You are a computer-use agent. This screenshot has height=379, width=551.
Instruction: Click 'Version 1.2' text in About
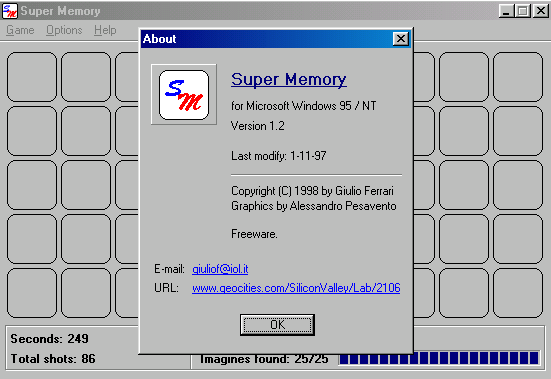point(258,126)
